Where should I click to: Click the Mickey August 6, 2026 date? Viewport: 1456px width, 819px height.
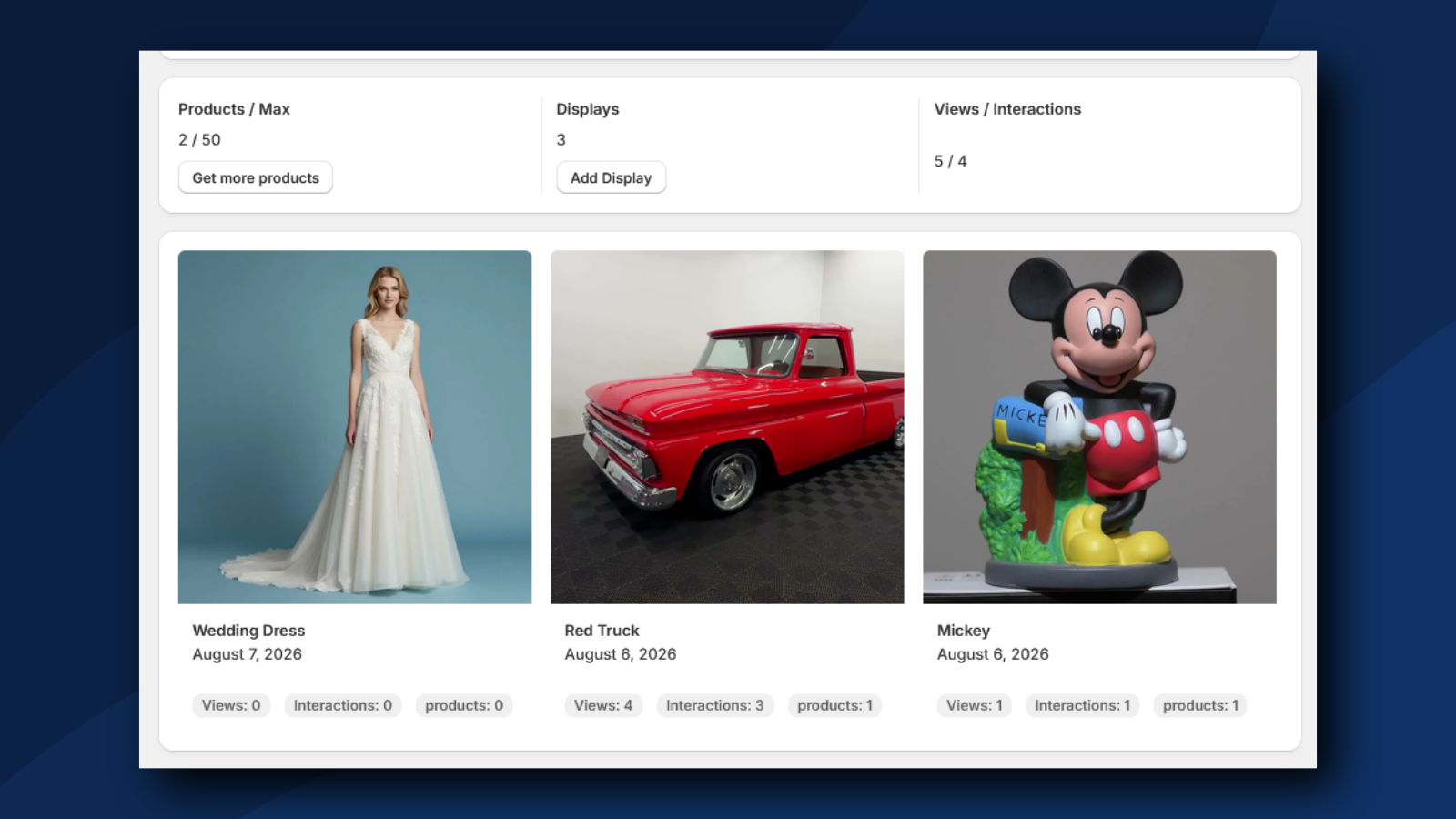pos(993,654)
